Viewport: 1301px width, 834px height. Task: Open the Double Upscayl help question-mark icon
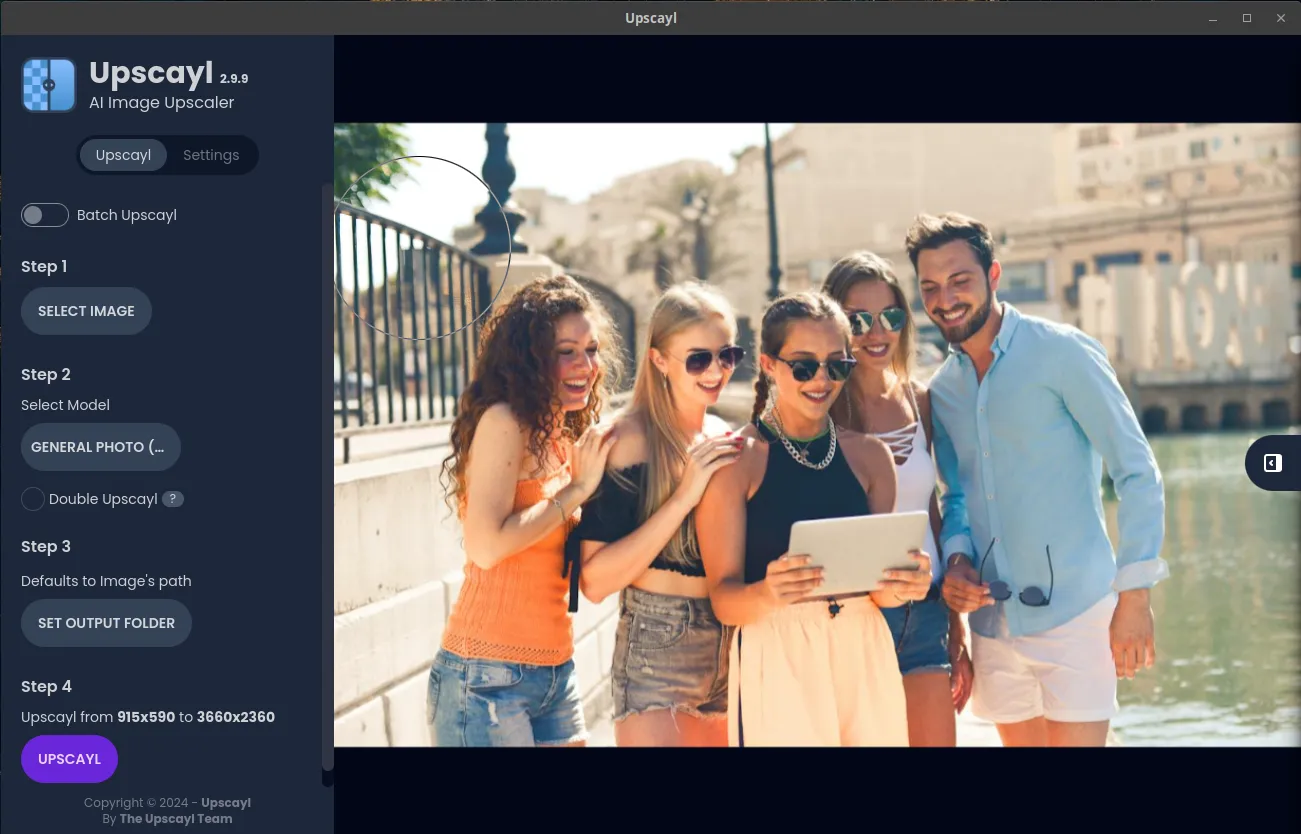(172, 498)
